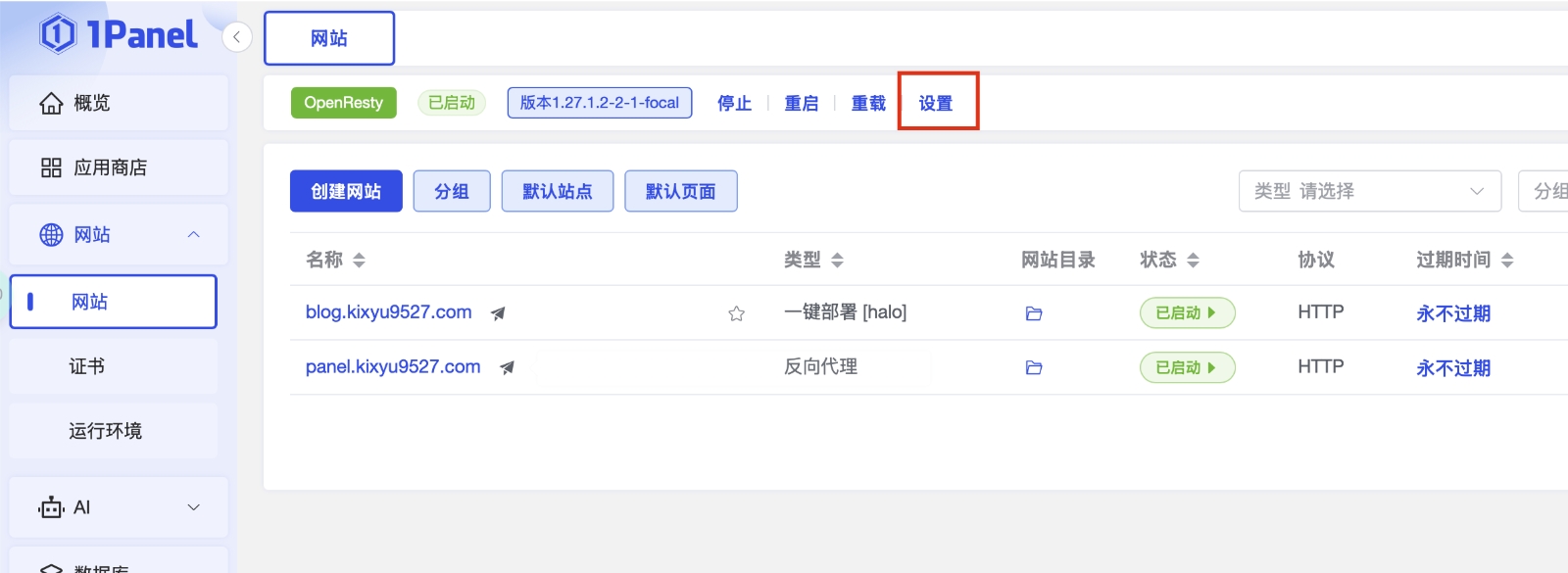Expand the AI sidebar menu group
1568x573 pixels.
[x=193, y=507]
